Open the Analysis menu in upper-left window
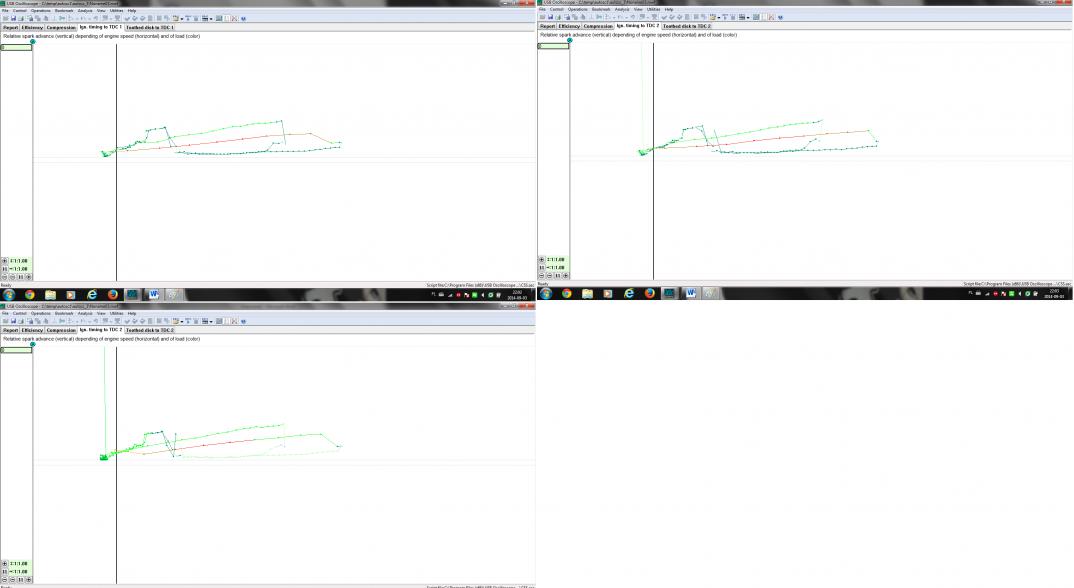 [85, 11]
